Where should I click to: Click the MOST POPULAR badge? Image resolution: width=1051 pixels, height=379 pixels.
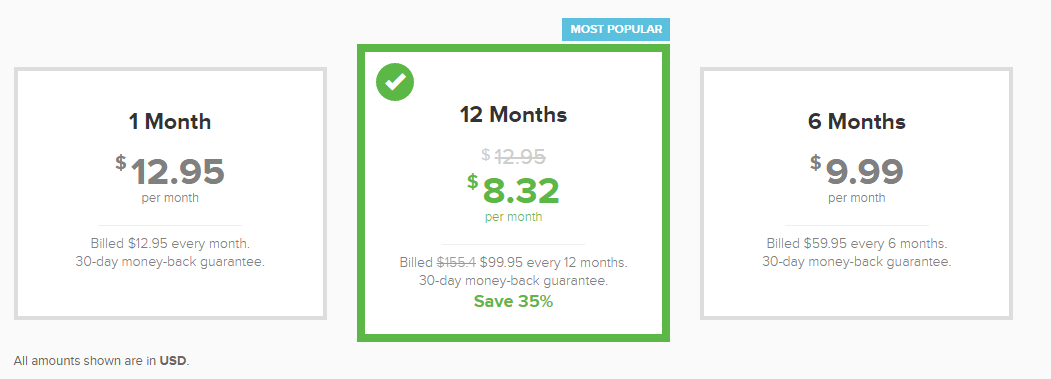616,30
